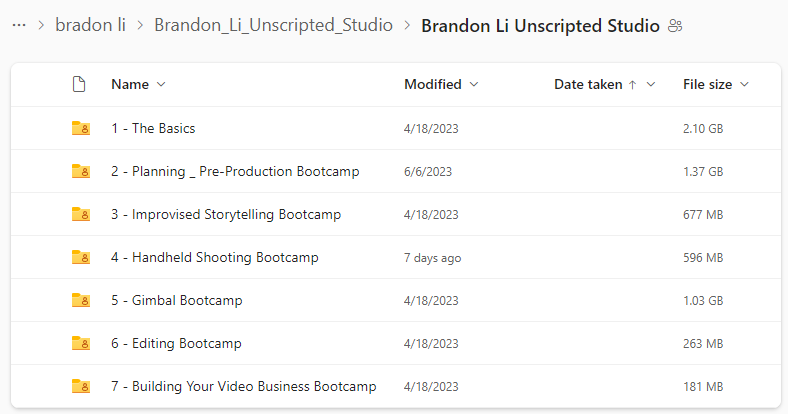Click the shared folder icon for The Basics
The height and width of the screenshot is (414, 788).
tap(80, 129)
